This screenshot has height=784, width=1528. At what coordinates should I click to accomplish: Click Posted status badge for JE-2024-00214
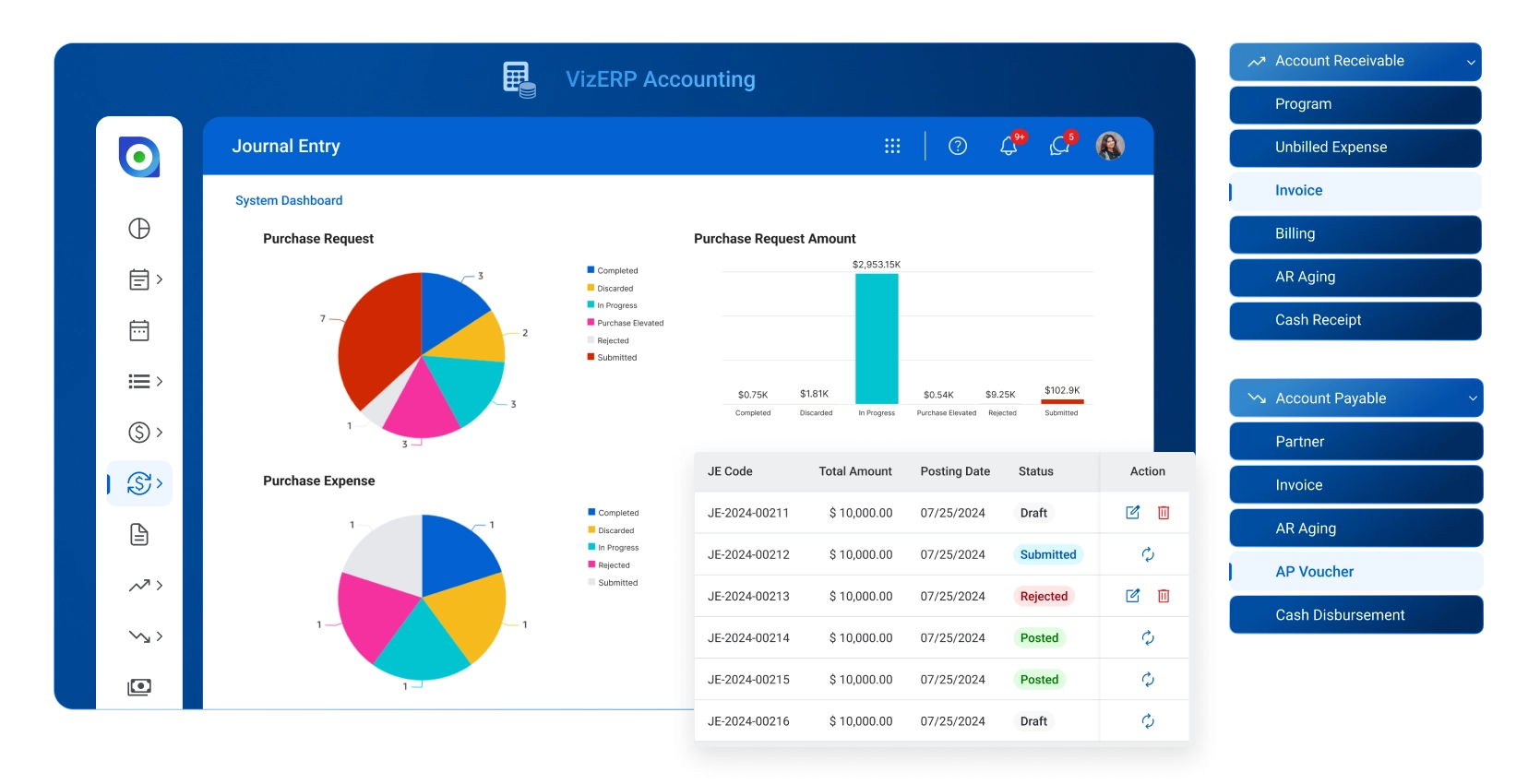click(1039, 637)
